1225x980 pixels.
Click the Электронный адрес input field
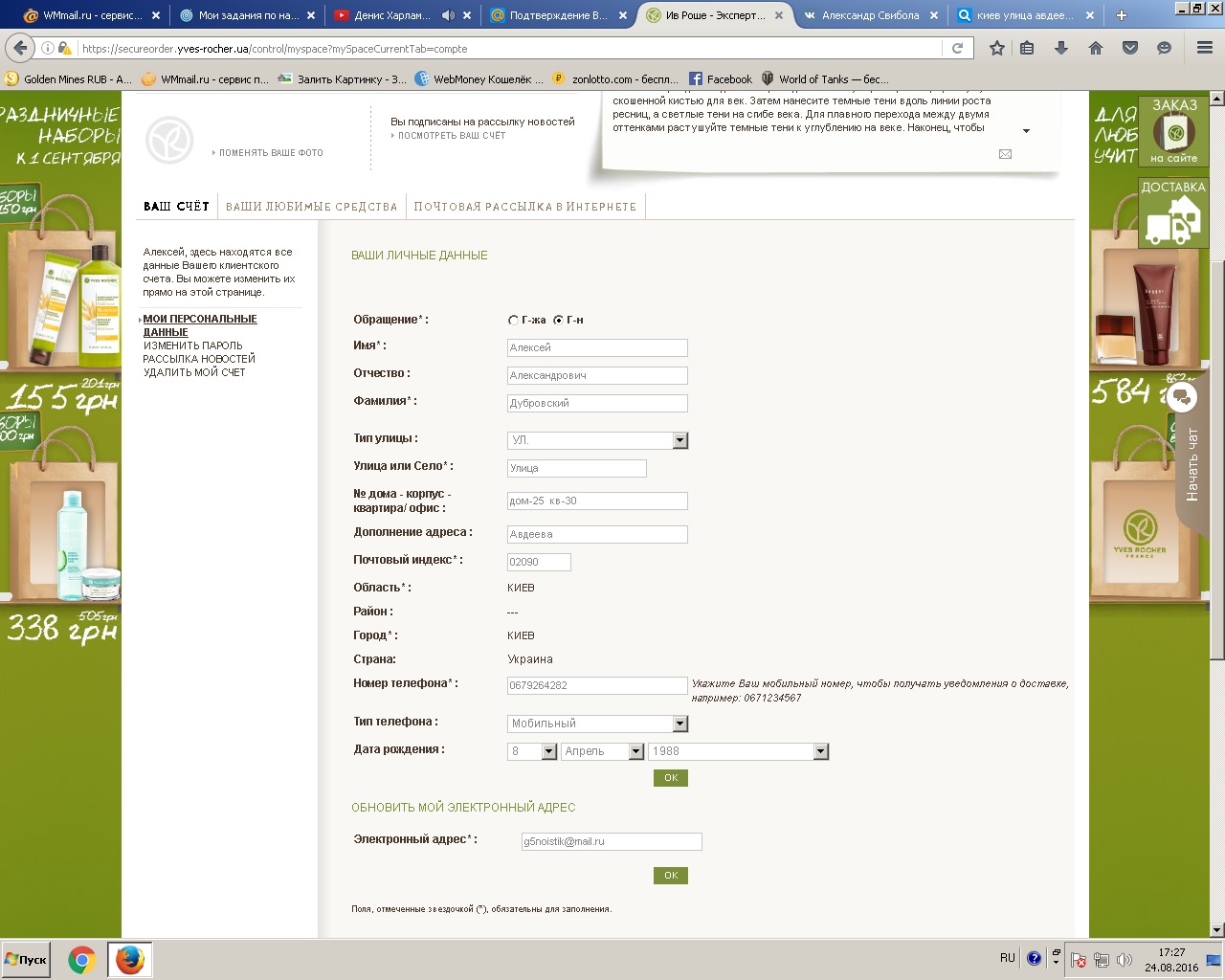(x=612, y=841)
